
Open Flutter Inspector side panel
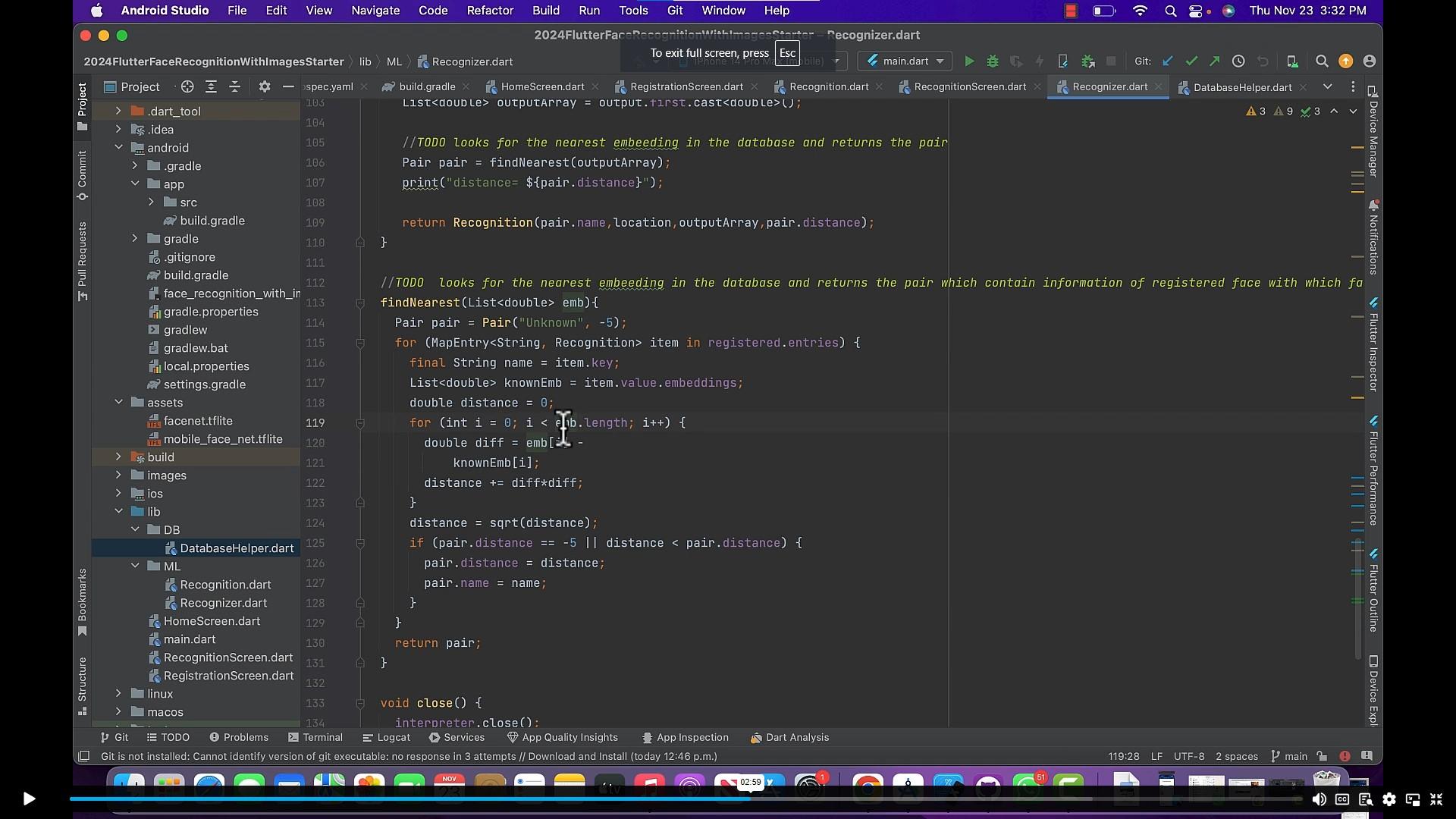[1373, 344]
